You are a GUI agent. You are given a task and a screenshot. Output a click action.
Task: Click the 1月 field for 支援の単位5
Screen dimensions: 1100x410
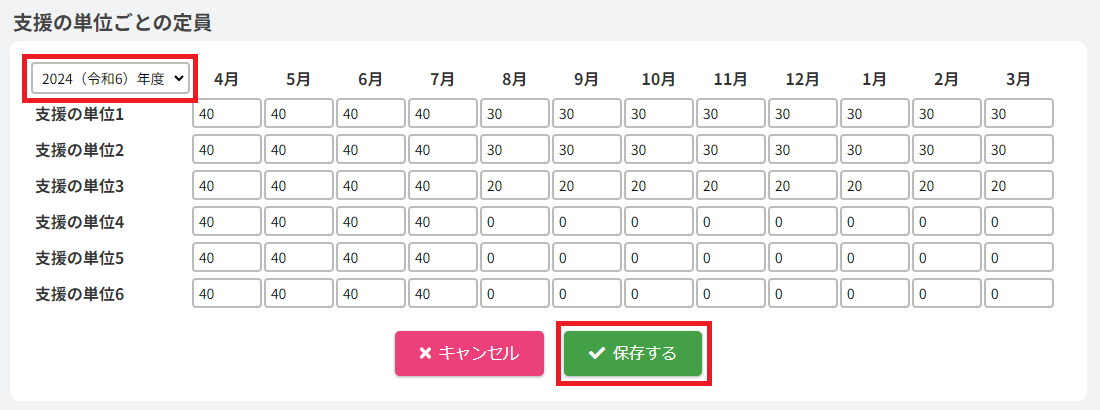click(875, 257)
